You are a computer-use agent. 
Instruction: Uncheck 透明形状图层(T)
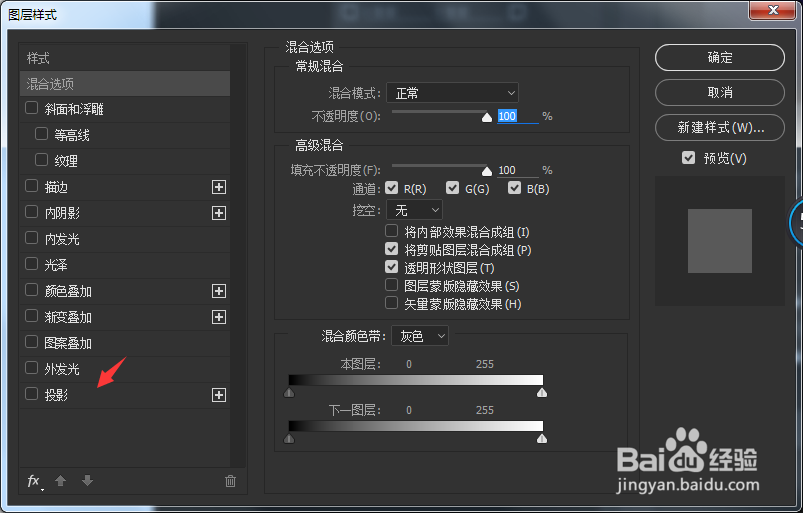pyautogui.click(x=392, y=267)
